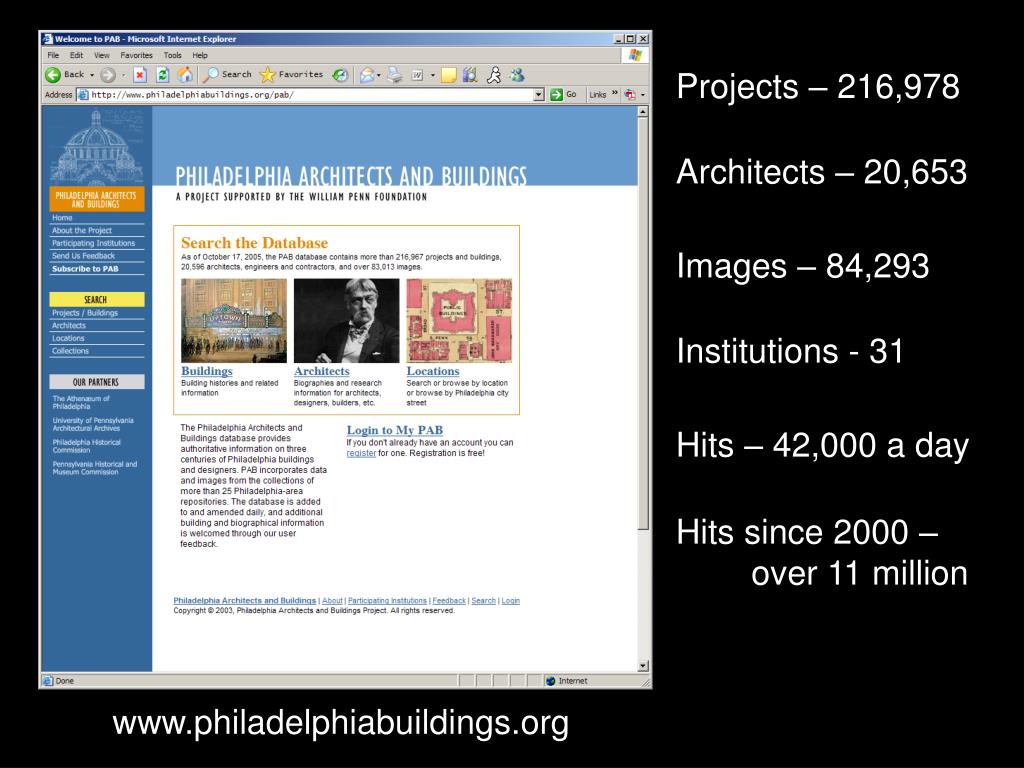The width and height of the screenshot is (1024, 768).
Task: Open Participating Institutions sidebar link
Action: point(93,243)
